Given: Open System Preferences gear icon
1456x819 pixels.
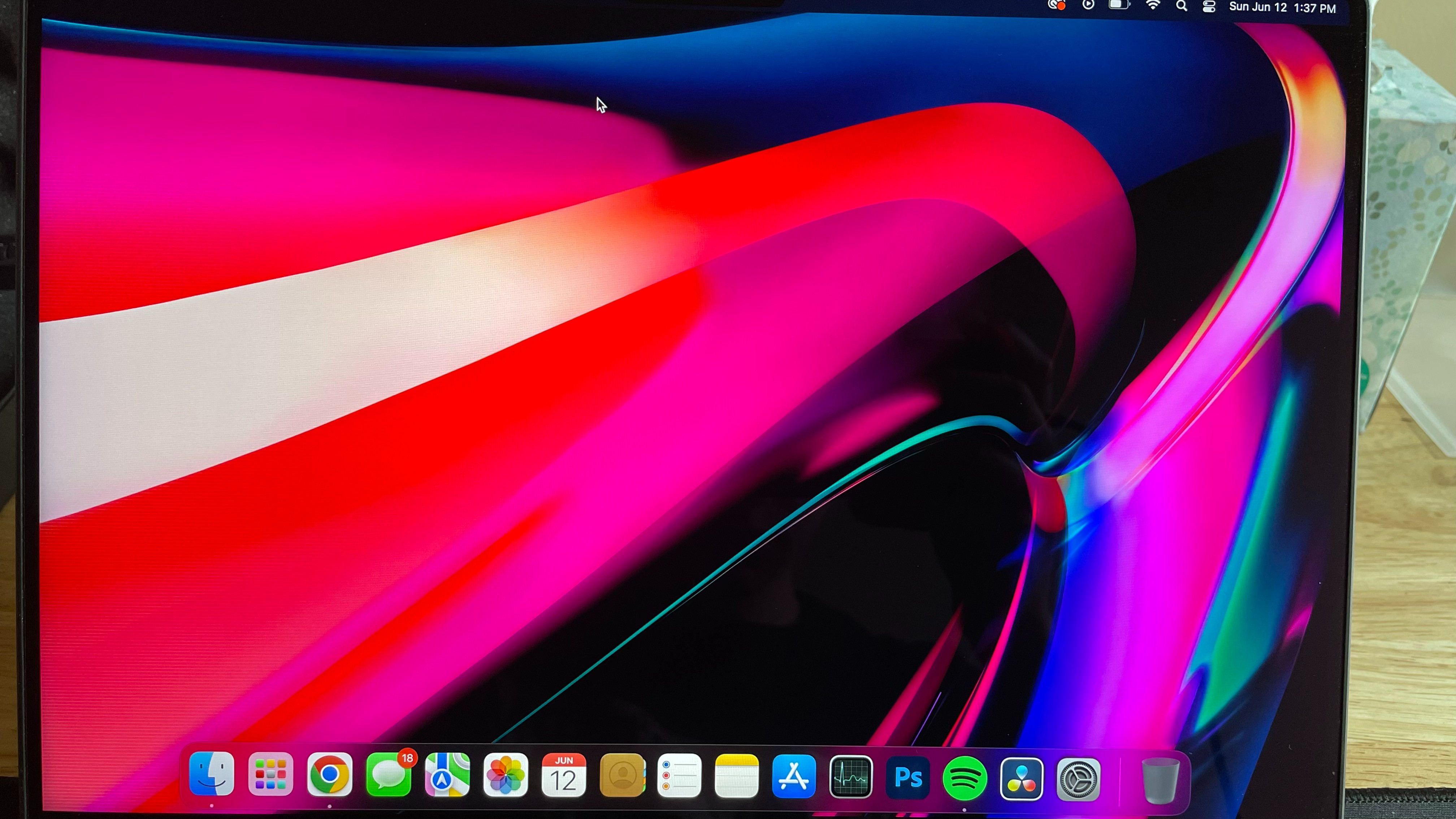Looking at the screenshot, I should [x=1078, y=780].
